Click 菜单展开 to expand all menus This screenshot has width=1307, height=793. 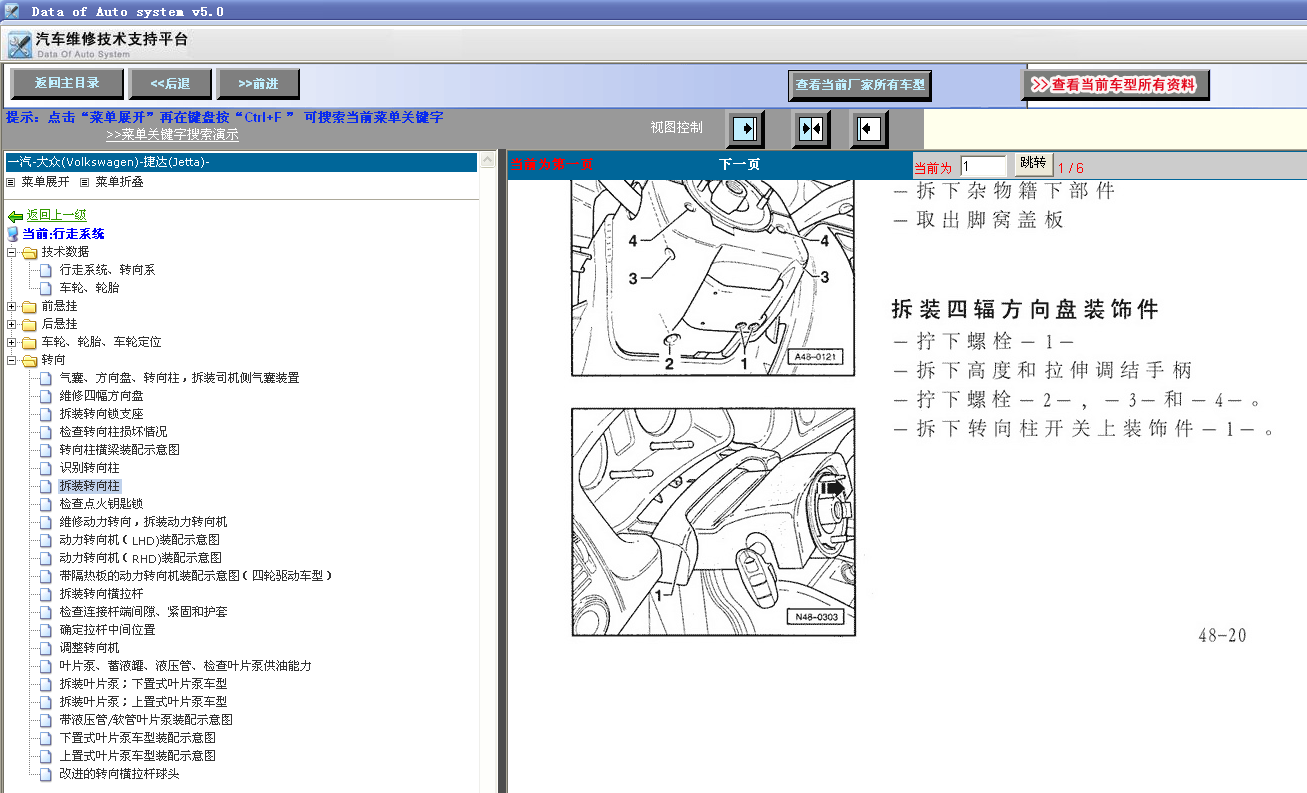[46, 182]
